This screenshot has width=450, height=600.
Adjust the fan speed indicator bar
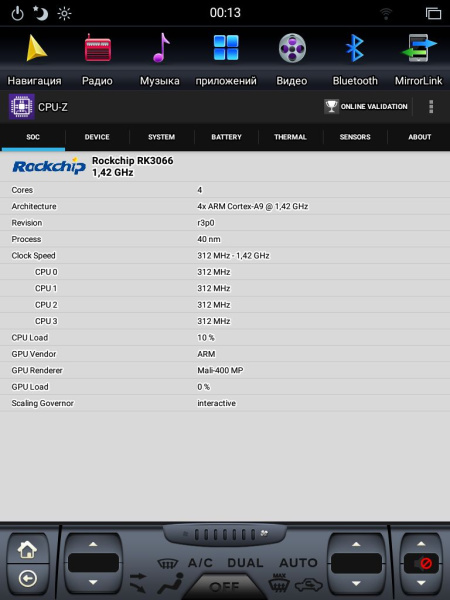pyautogui.click(x=225, y=534)
